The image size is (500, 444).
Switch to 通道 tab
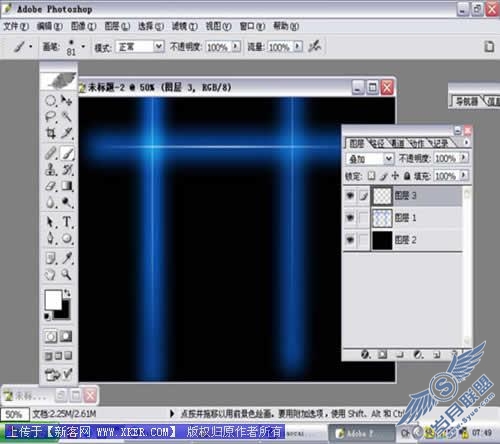(397, 144)
